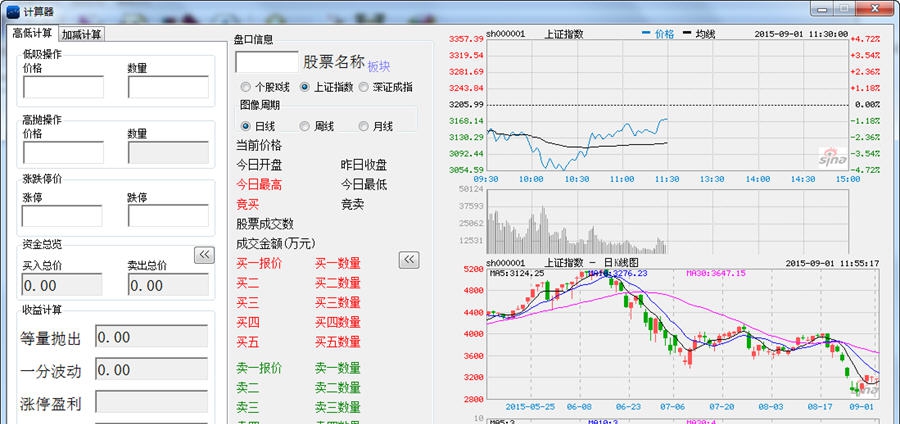Click the 低吸操作 数量 input field
This screenshot has width=900, height=424.
click(168, 87)
